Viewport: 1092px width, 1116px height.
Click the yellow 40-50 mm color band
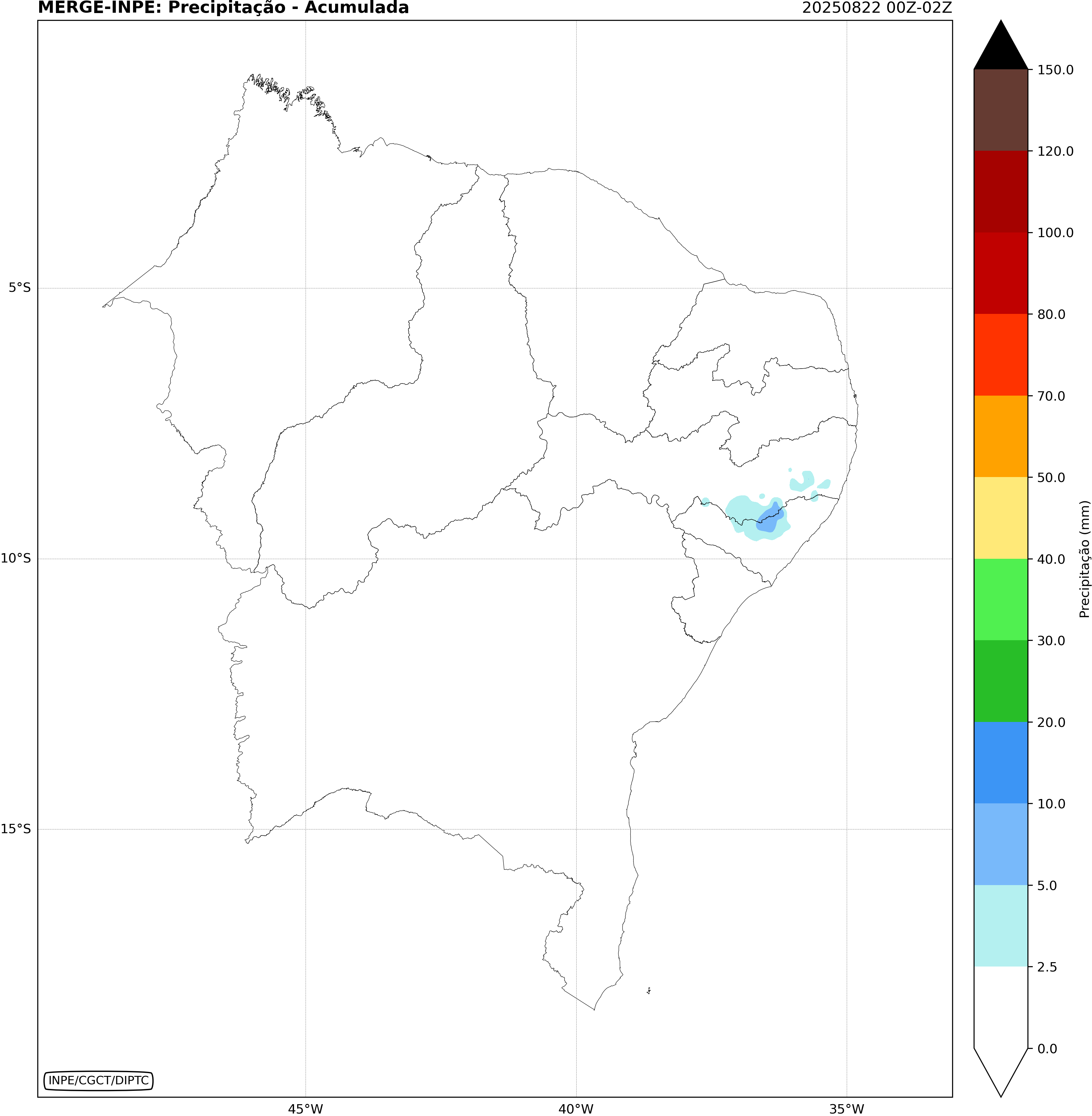tap(1001, 518)
